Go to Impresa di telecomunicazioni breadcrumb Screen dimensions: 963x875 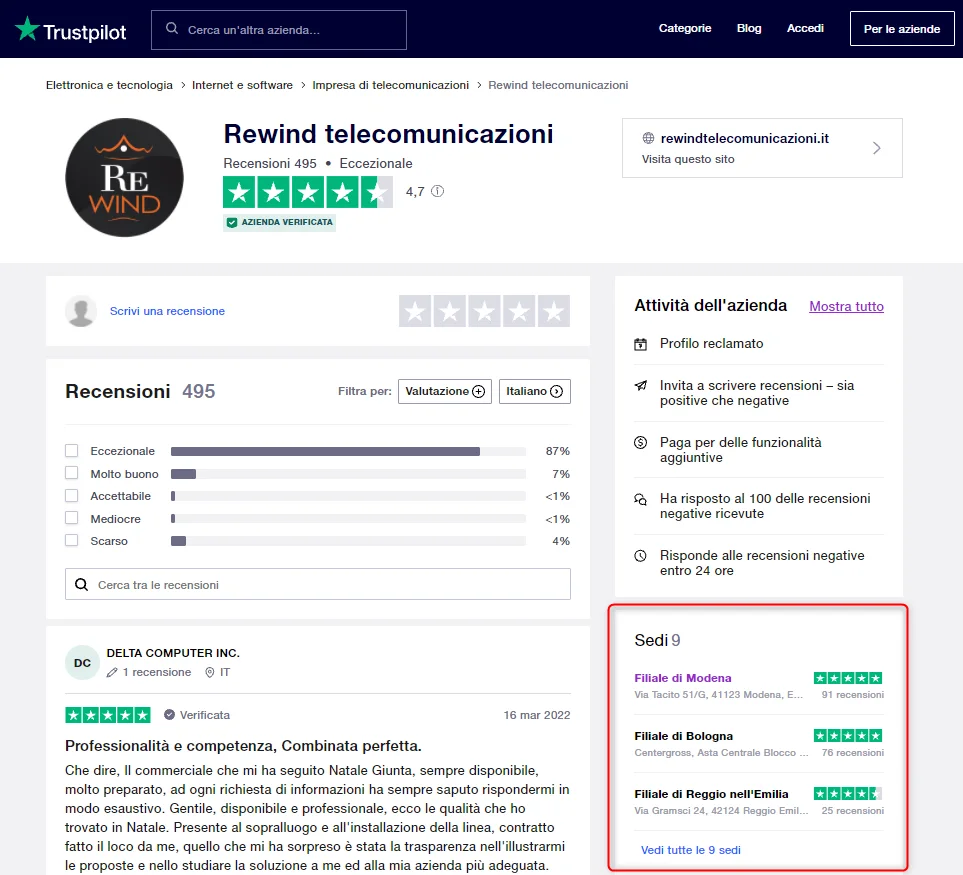(x=391, y=85)
